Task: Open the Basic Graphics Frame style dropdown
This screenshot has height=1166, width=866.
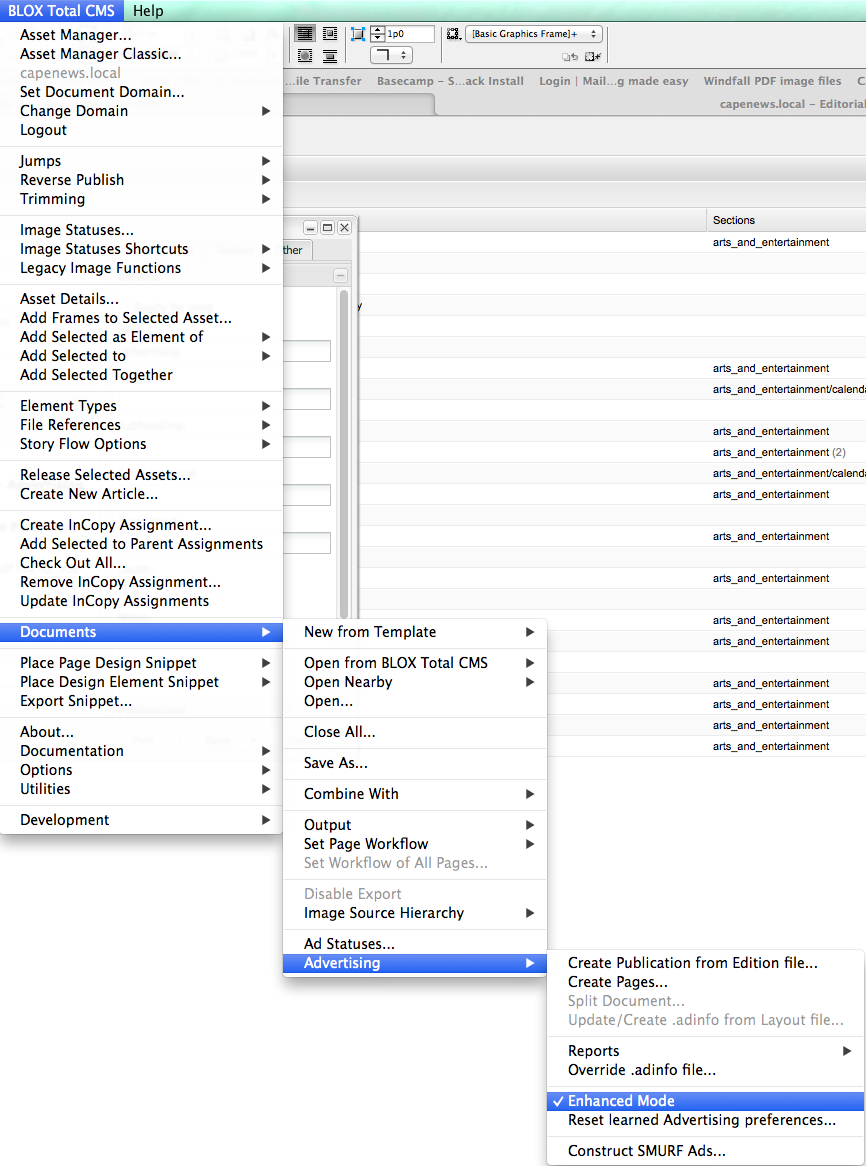Action: pyautogui.click(x=533, y=34)
